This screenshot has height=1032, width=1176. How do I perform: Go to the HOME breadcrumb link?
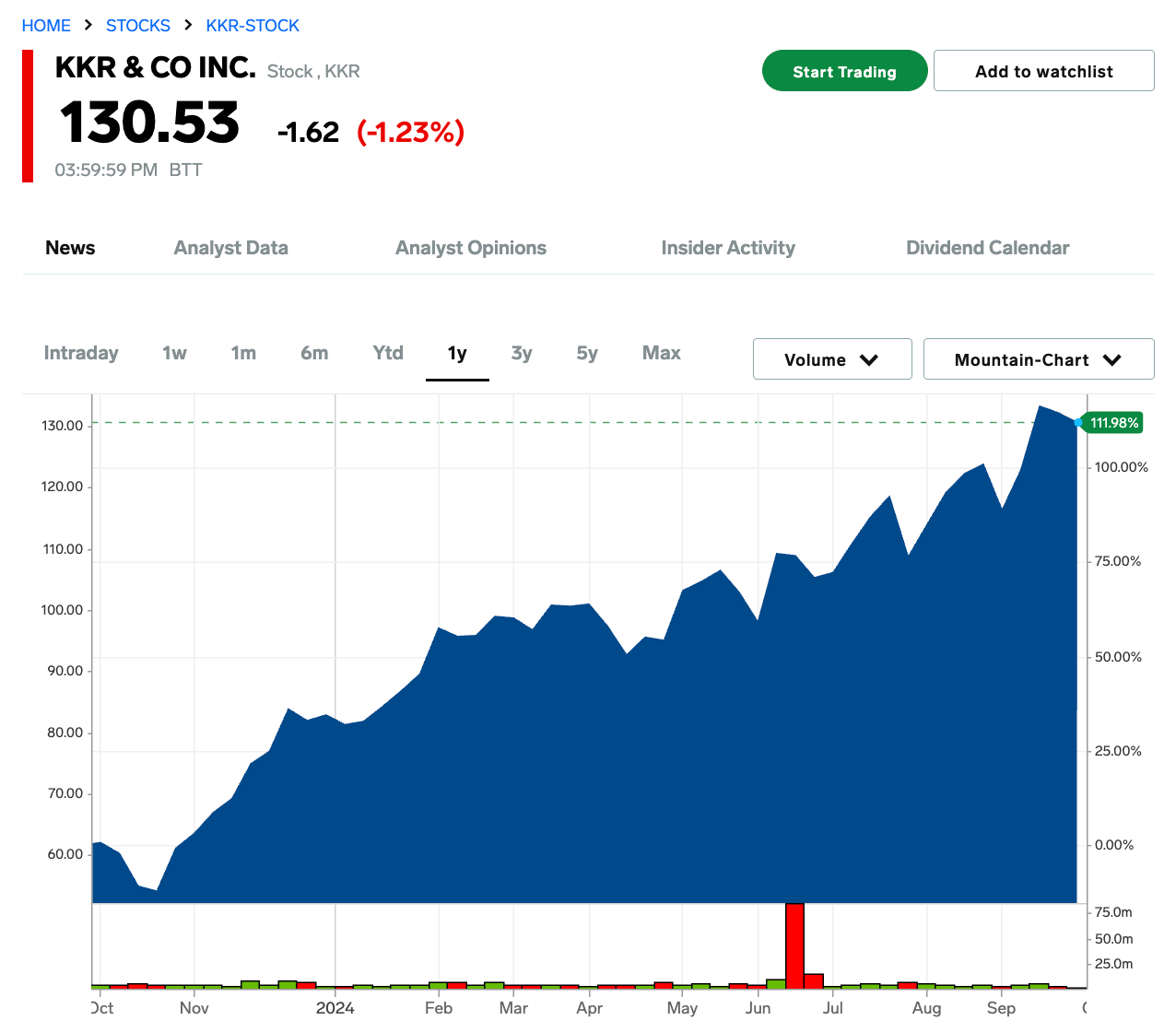pos(46,25)
